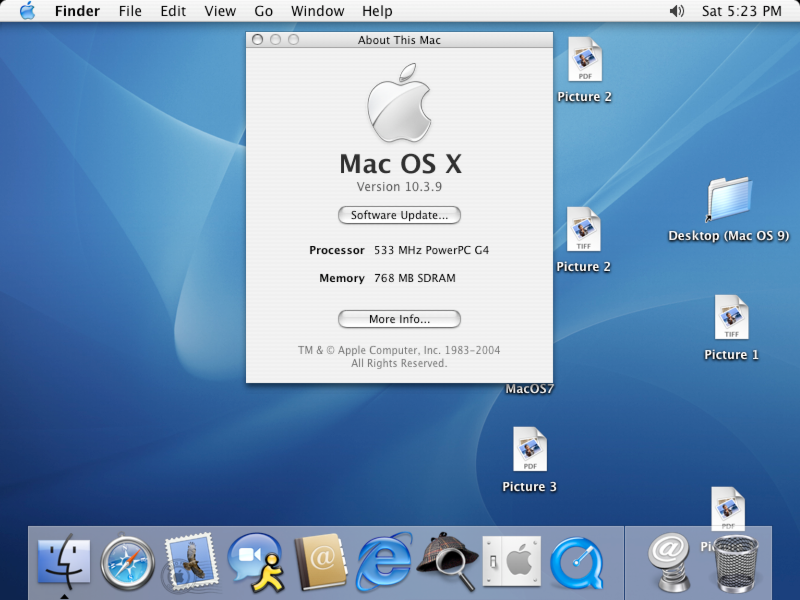Click the Version 10.3.9 text
Image resolution: width=800 pixels, height=600 pixels.
[x=399, y=187]
